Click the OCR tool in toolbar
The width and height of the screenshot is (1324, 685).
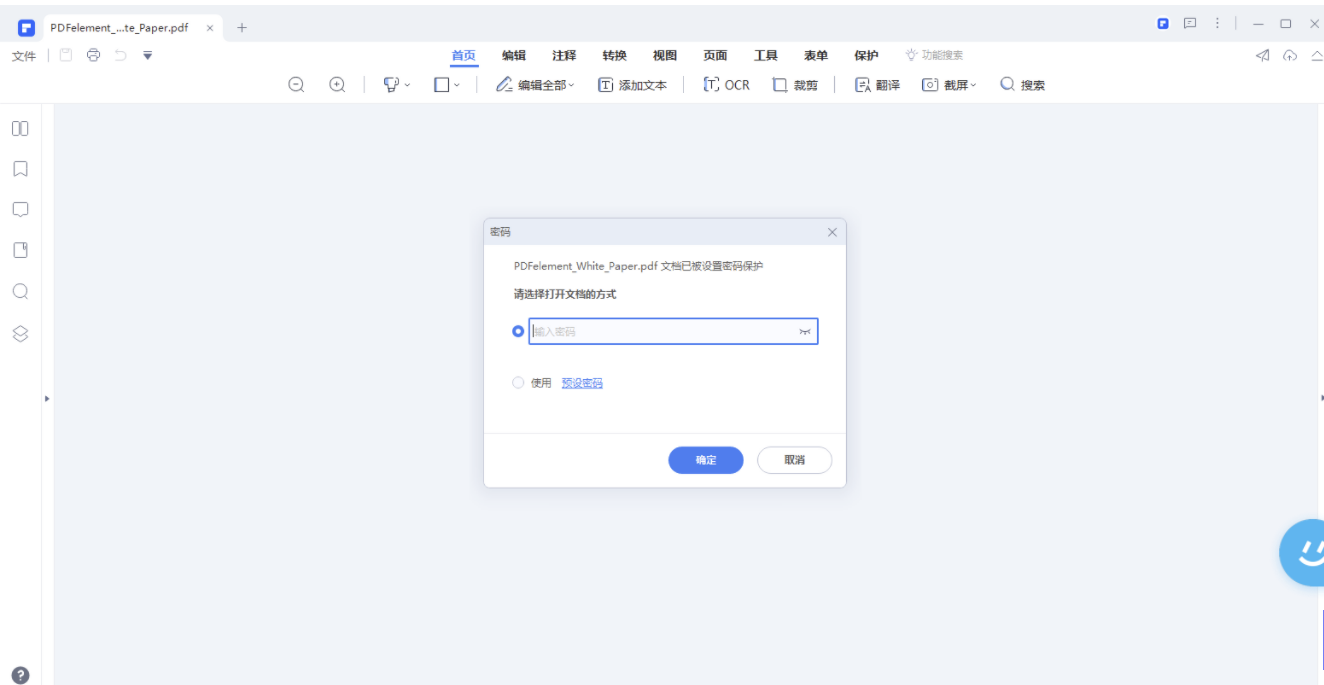727,85
